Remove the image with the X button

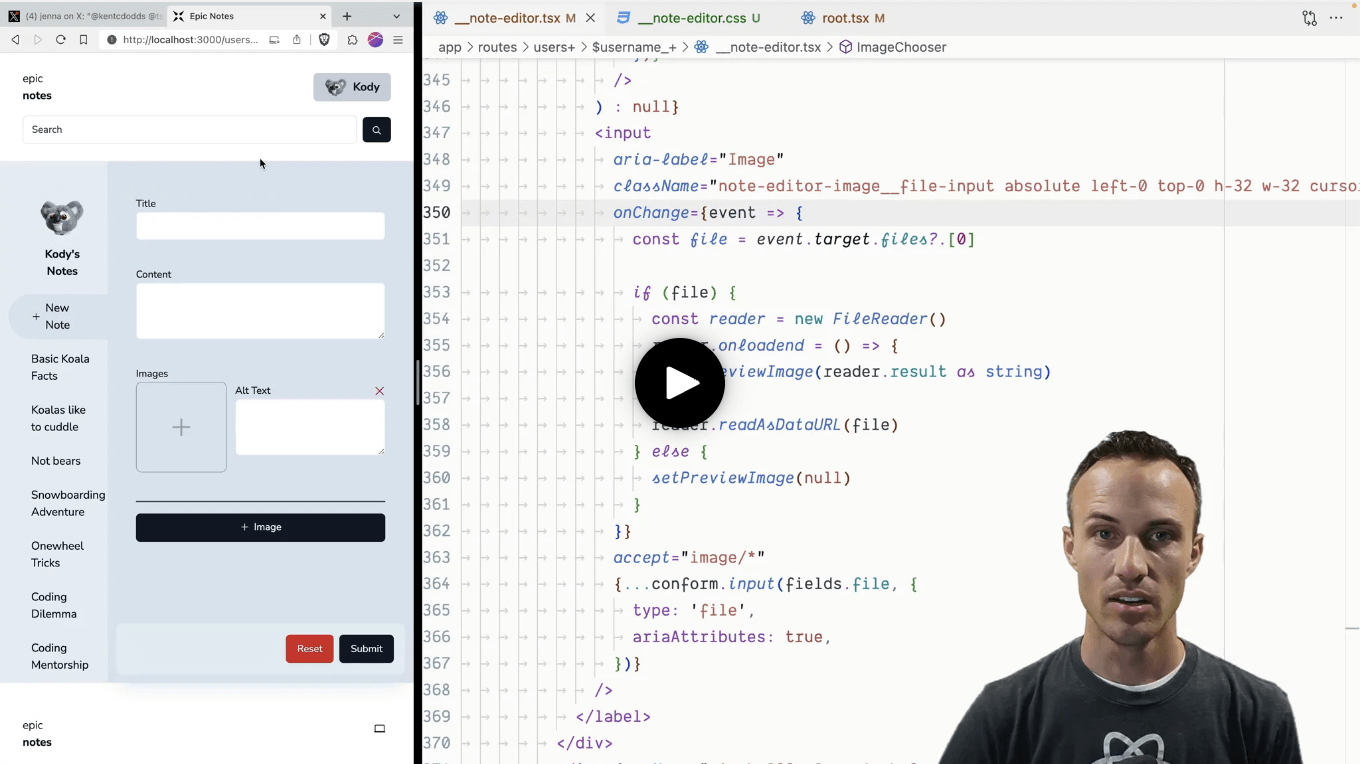tap(379, 391)
